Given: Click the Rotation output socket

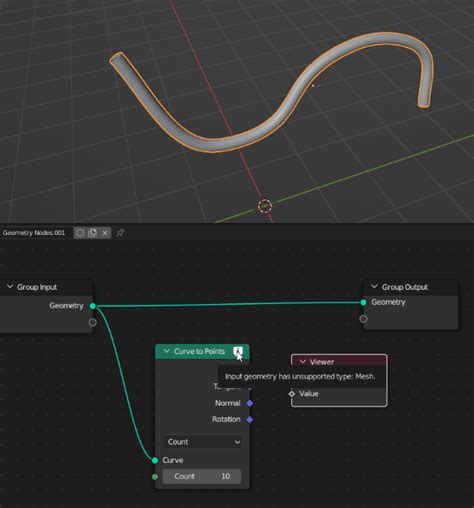Looking at the screenshot, I should point(250,419).
